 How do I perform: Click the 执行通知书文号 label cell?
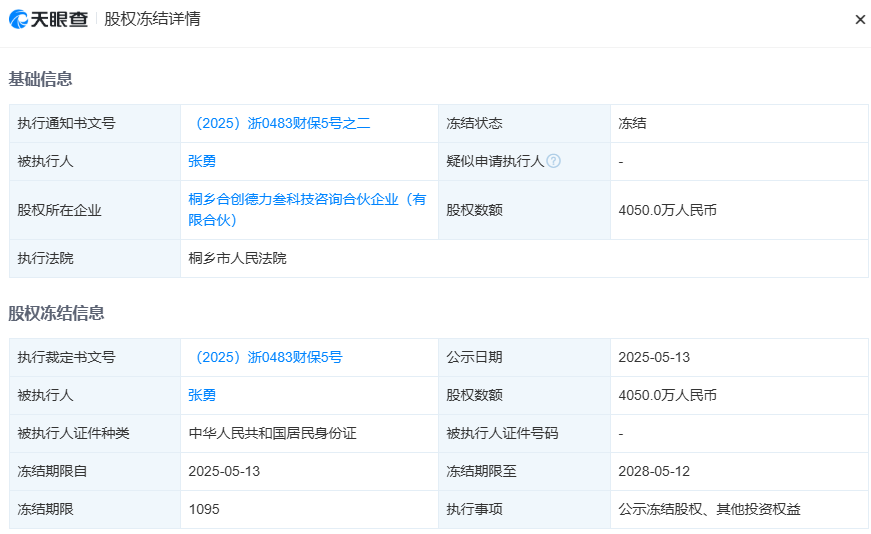coord(66,123)
